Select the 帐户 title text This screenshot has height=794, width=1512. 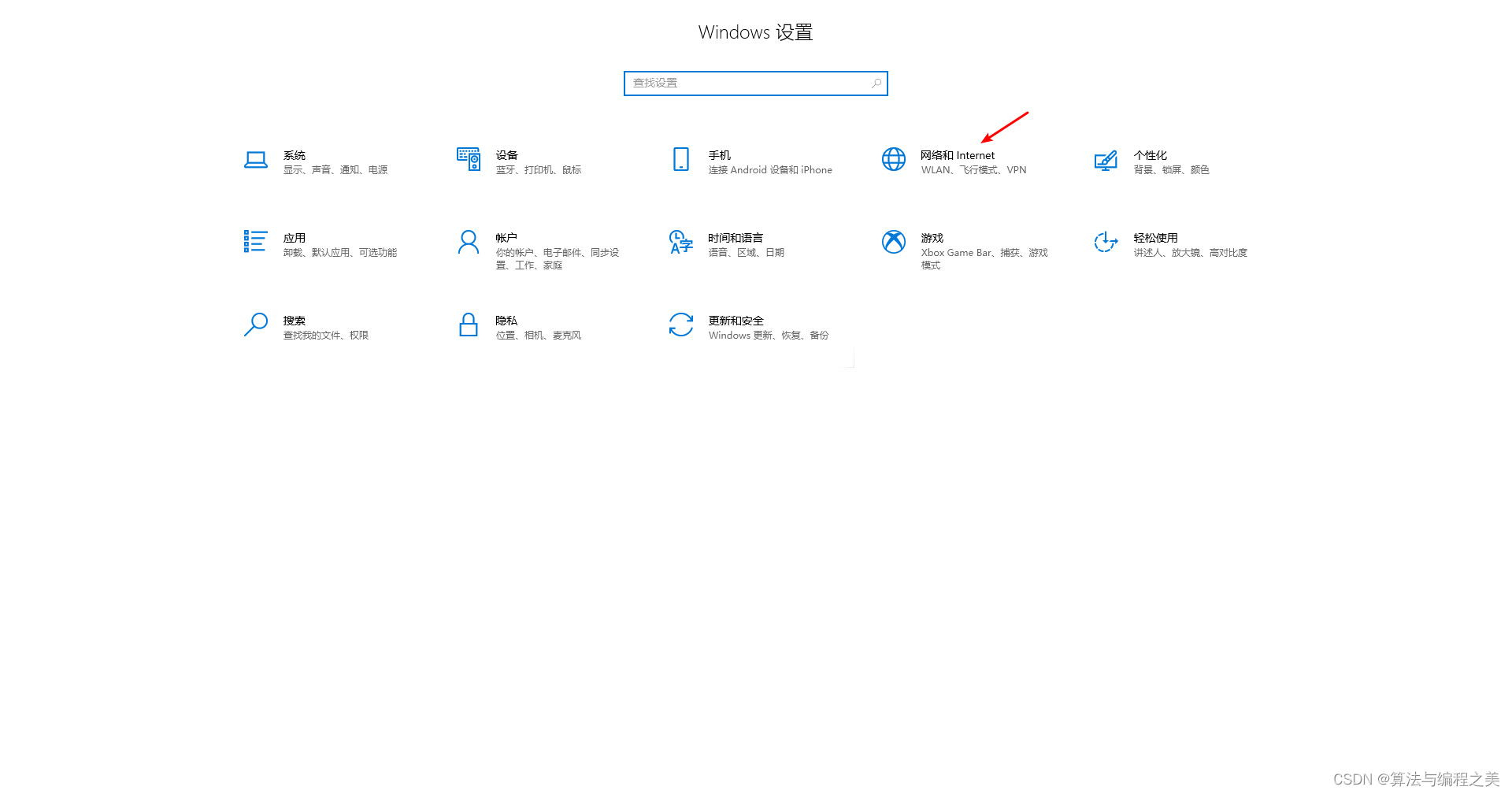click(506, 238)
